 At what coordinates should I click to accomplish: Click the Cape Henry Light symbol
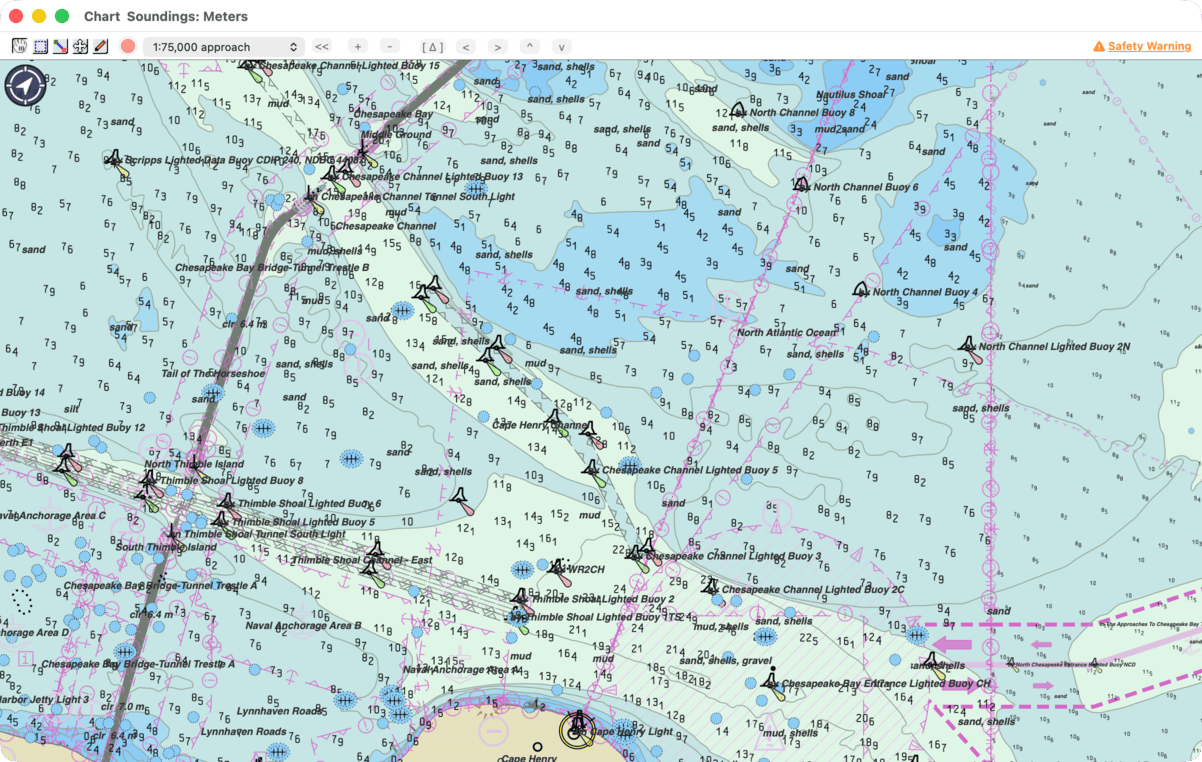(577, 730)
